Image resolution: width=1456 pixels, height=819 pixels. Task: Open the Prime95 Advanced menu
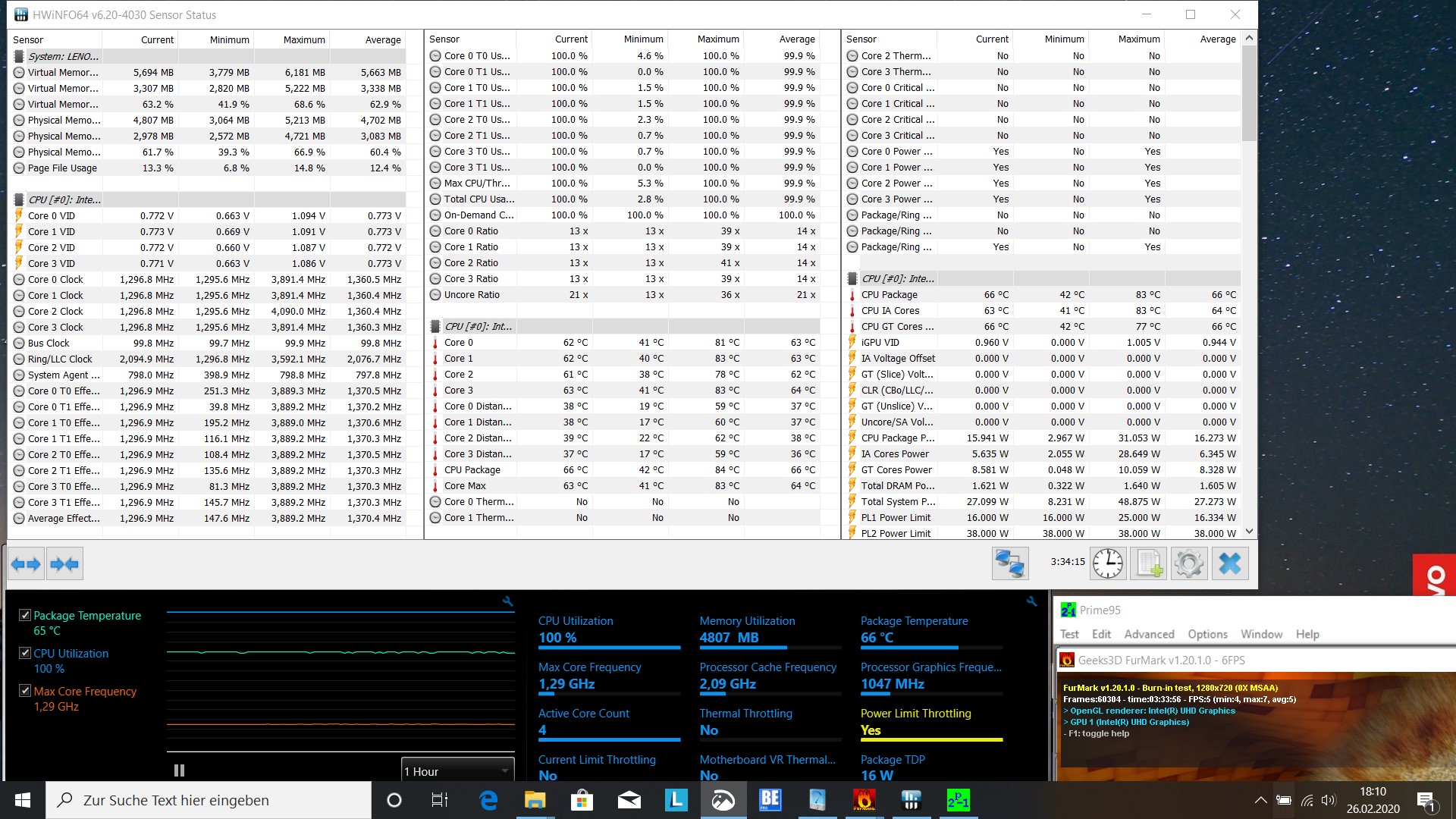tap(1149, 634)
